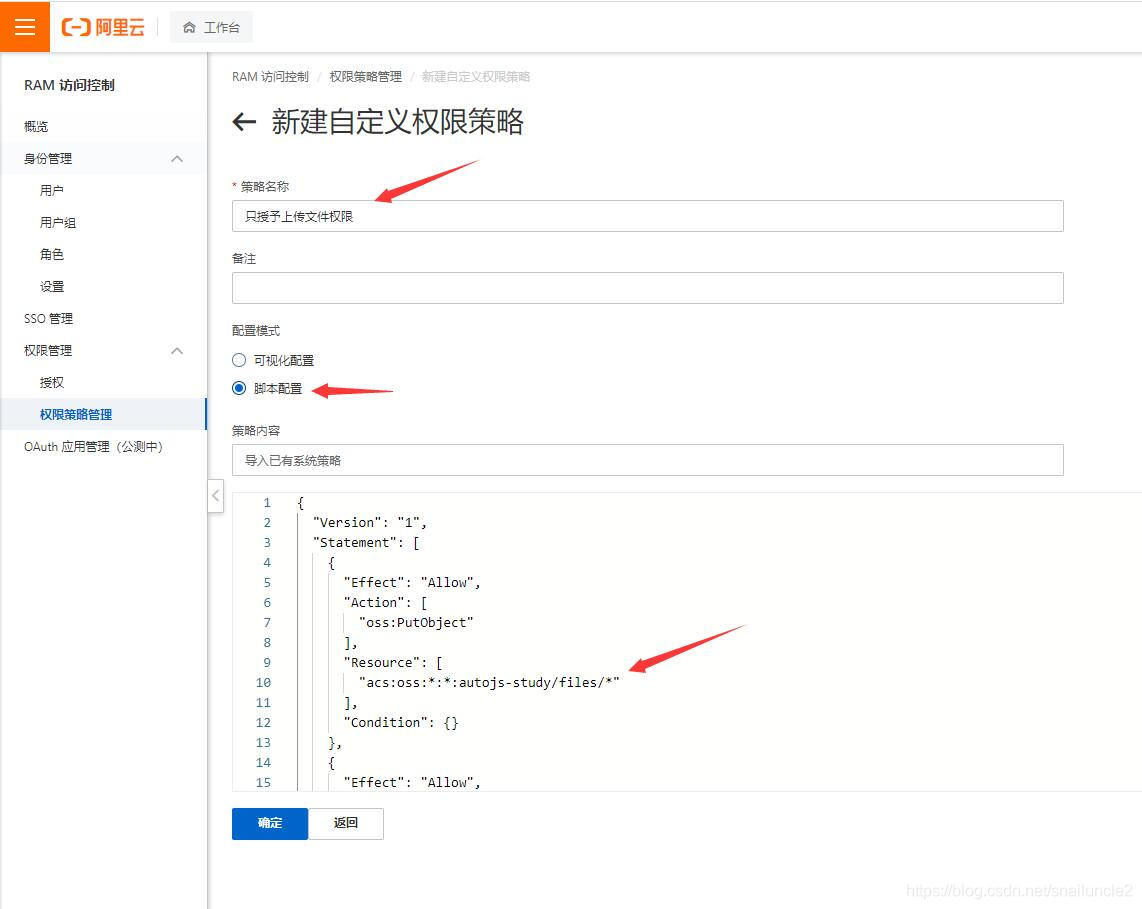This screenshot has height=909, width=1142.
Task: Click the 确定 button
Action: [270, 823]
